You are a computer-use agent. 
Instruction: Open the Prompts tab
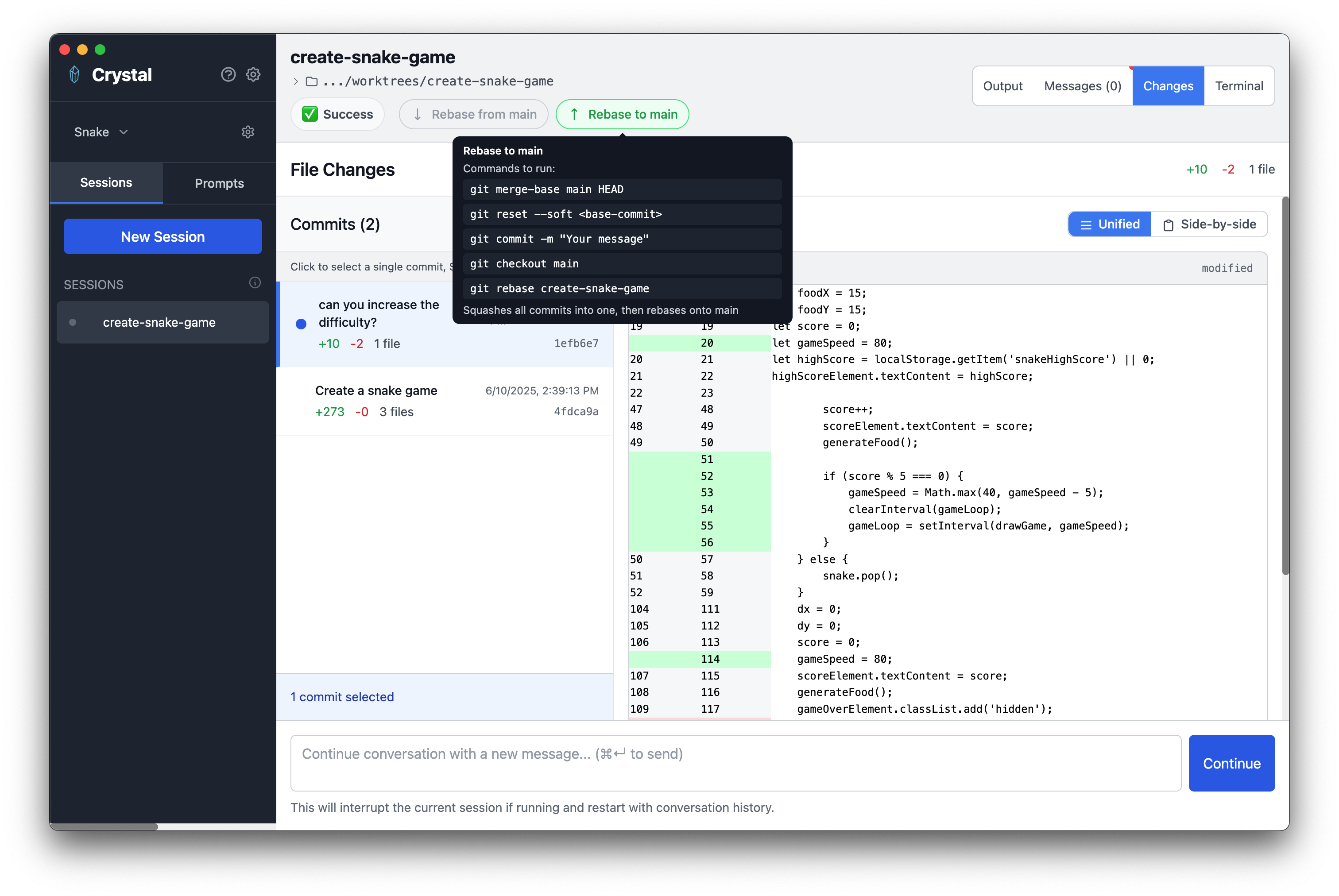(x=219, y=183)
